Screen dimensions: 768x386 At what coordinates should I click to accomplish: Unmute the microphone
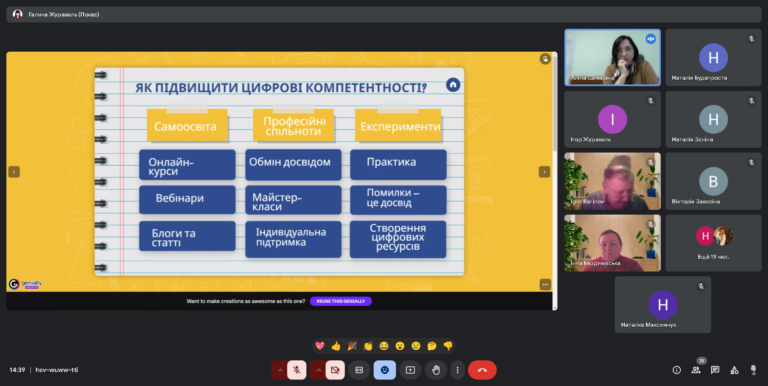pyautogui.click(x=297, y=370)
